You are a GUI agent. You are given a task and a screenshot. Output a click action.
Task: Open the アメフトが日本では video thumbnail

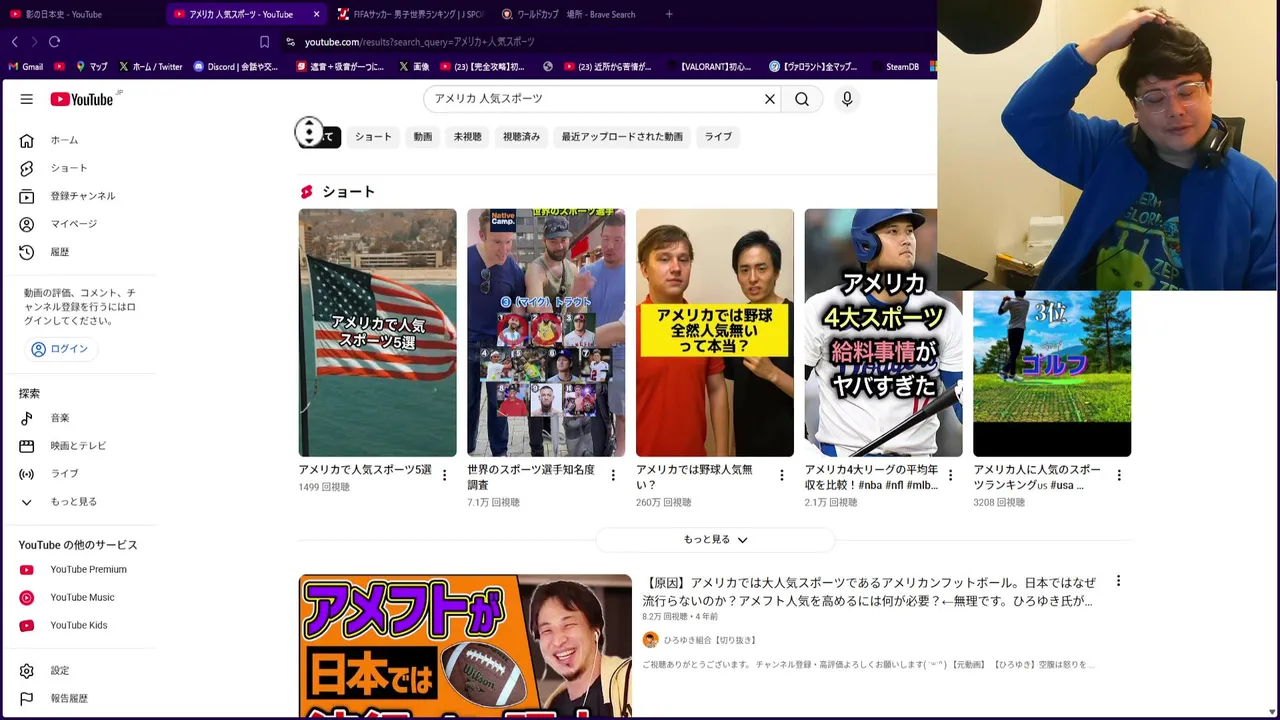click(465, 646)
